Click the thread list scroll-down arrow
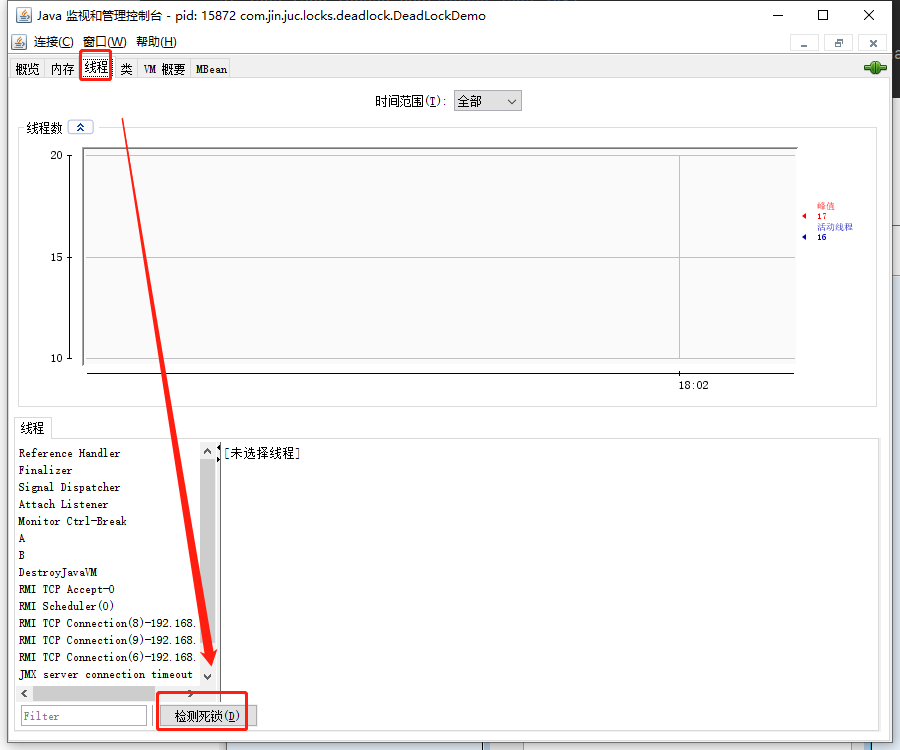The width and height of the screenshot is (900, 750). pyautogui.click(x=207, y=677)
